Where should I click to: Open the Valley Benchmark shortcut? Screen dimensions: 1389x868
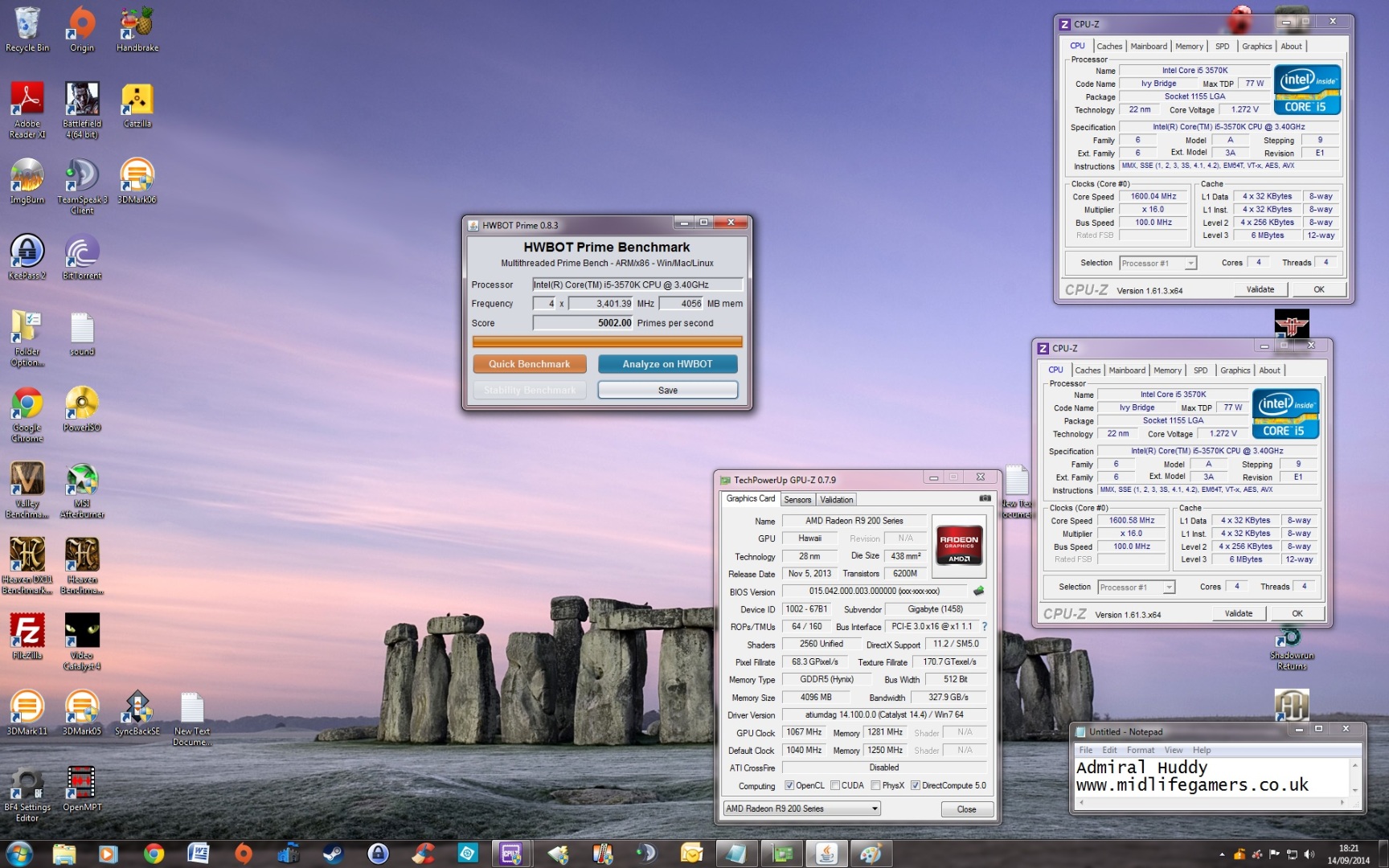[27, 490]
